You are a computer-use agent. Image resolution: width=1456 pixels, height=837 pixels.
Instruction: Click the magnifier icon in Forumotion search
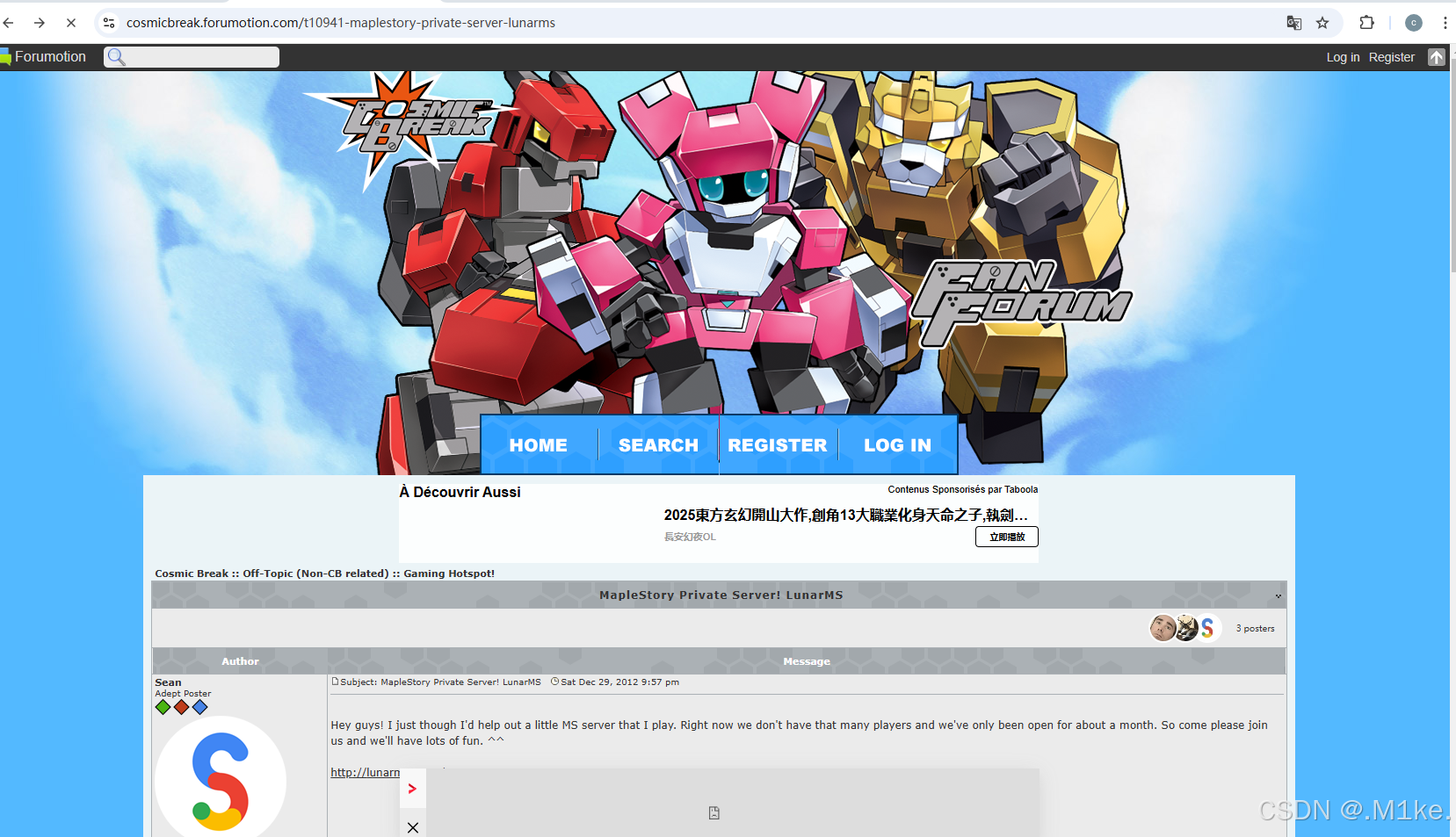click(116, 57)
